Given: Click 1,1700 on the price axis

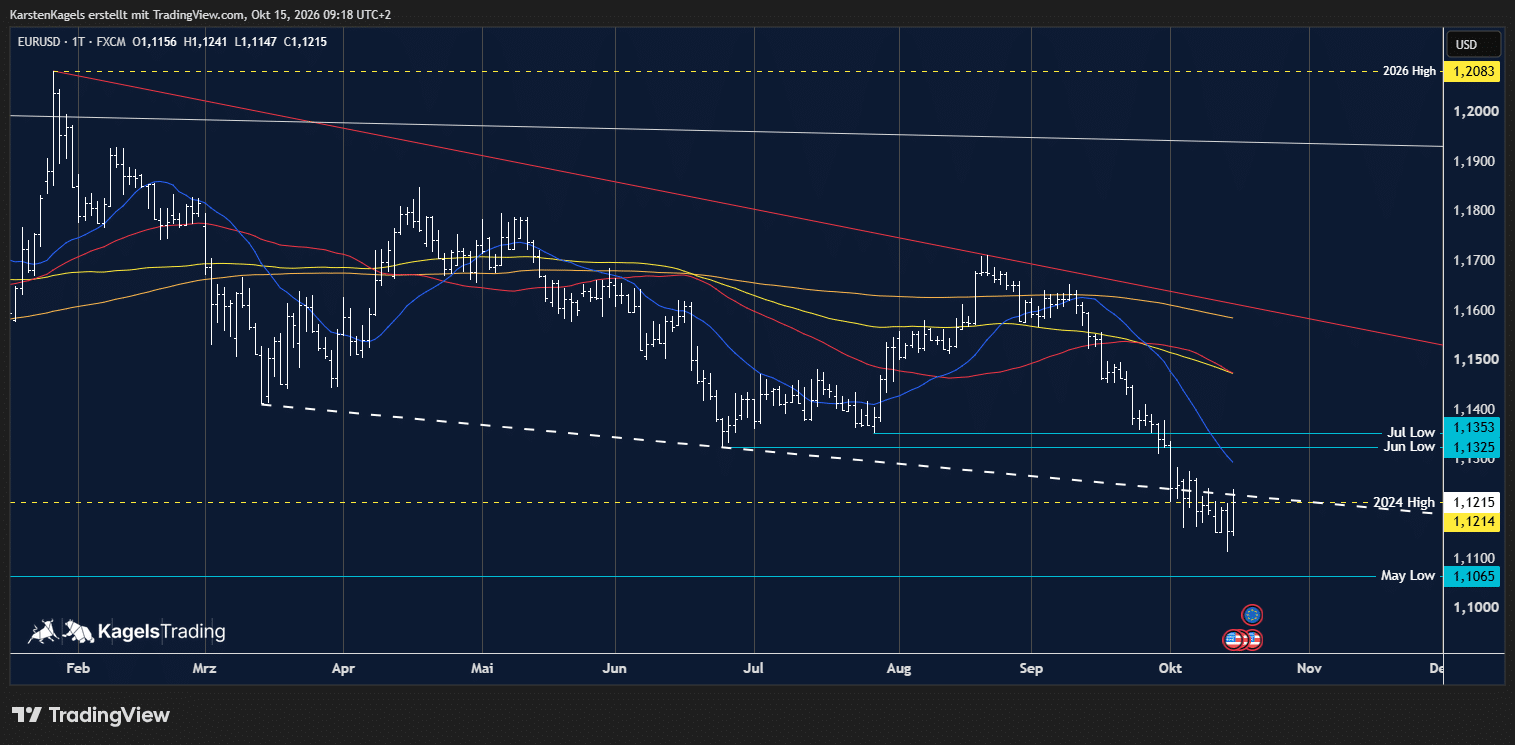Looking at the screenshot, I should [x=1474, y=261].
